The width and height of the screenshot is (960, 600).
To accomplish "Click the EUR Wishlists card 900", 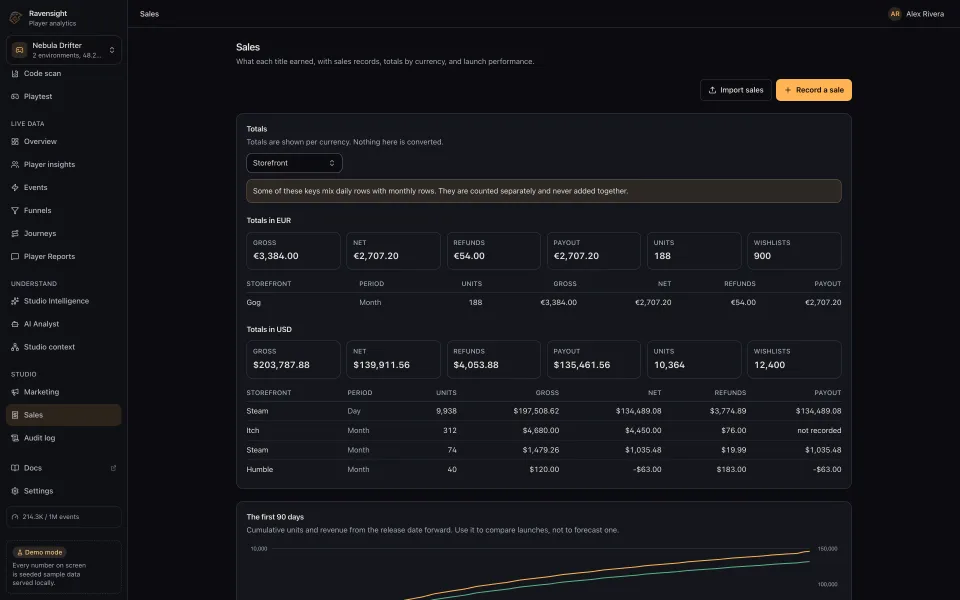I will tap(794, 250).
